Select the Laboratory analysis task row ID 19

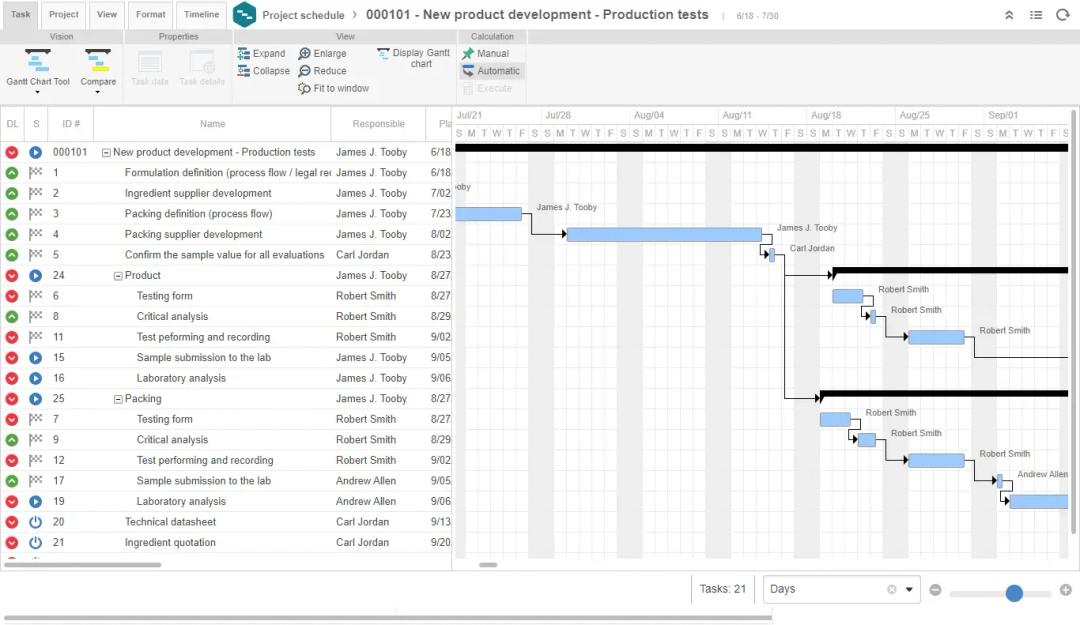pos(181,502)
